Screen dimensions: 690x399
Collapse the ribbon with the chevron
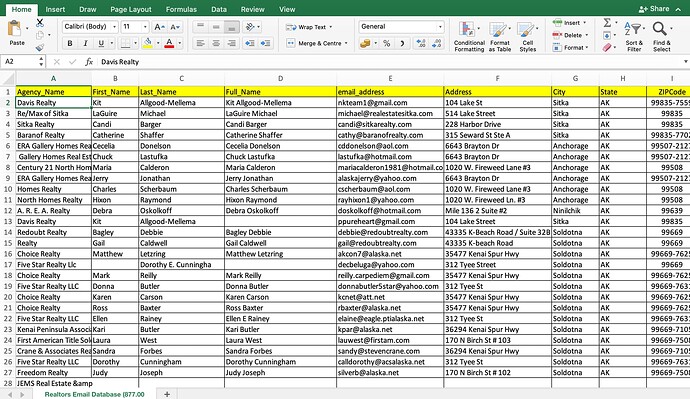678,9
